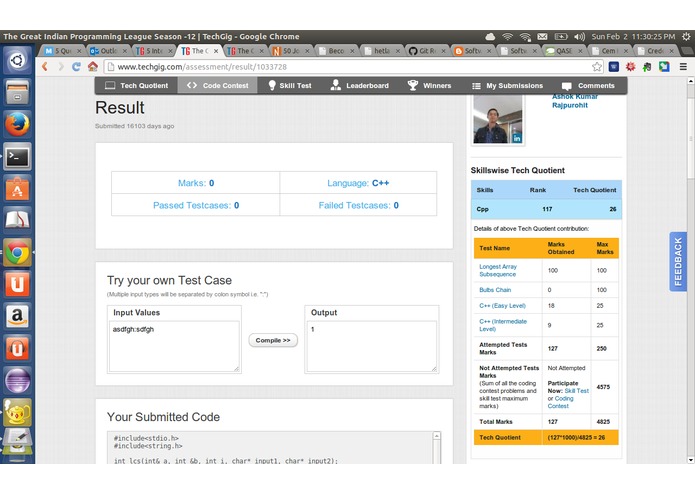This screenshot has height=494, width=695.
Task: Go to Leaderboard in navigation
Action: point(360,86)
